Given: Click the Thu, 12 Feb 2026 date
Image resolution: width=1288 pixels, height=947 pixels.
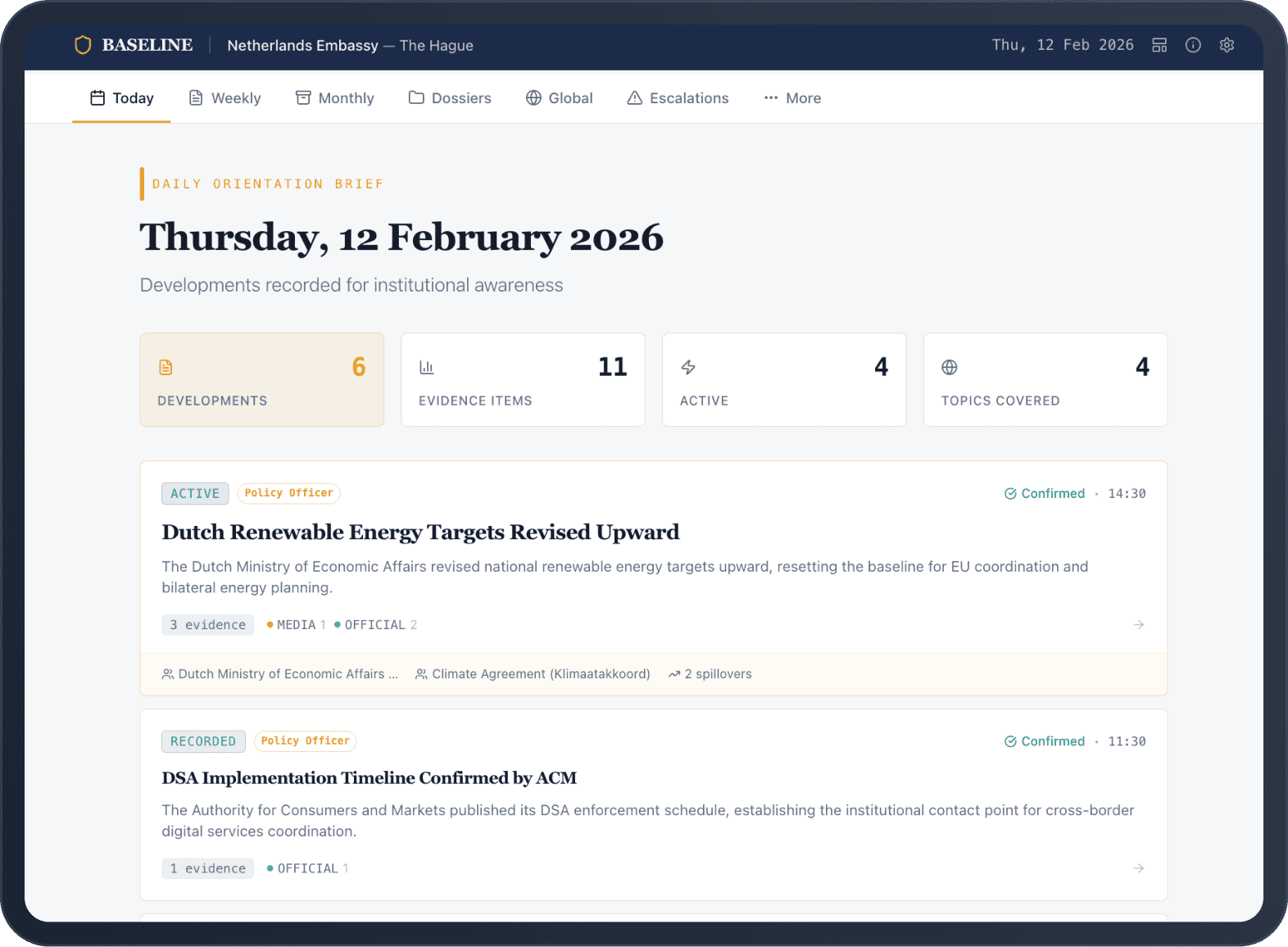Looking at the screenshot, I should [1063, 45].
